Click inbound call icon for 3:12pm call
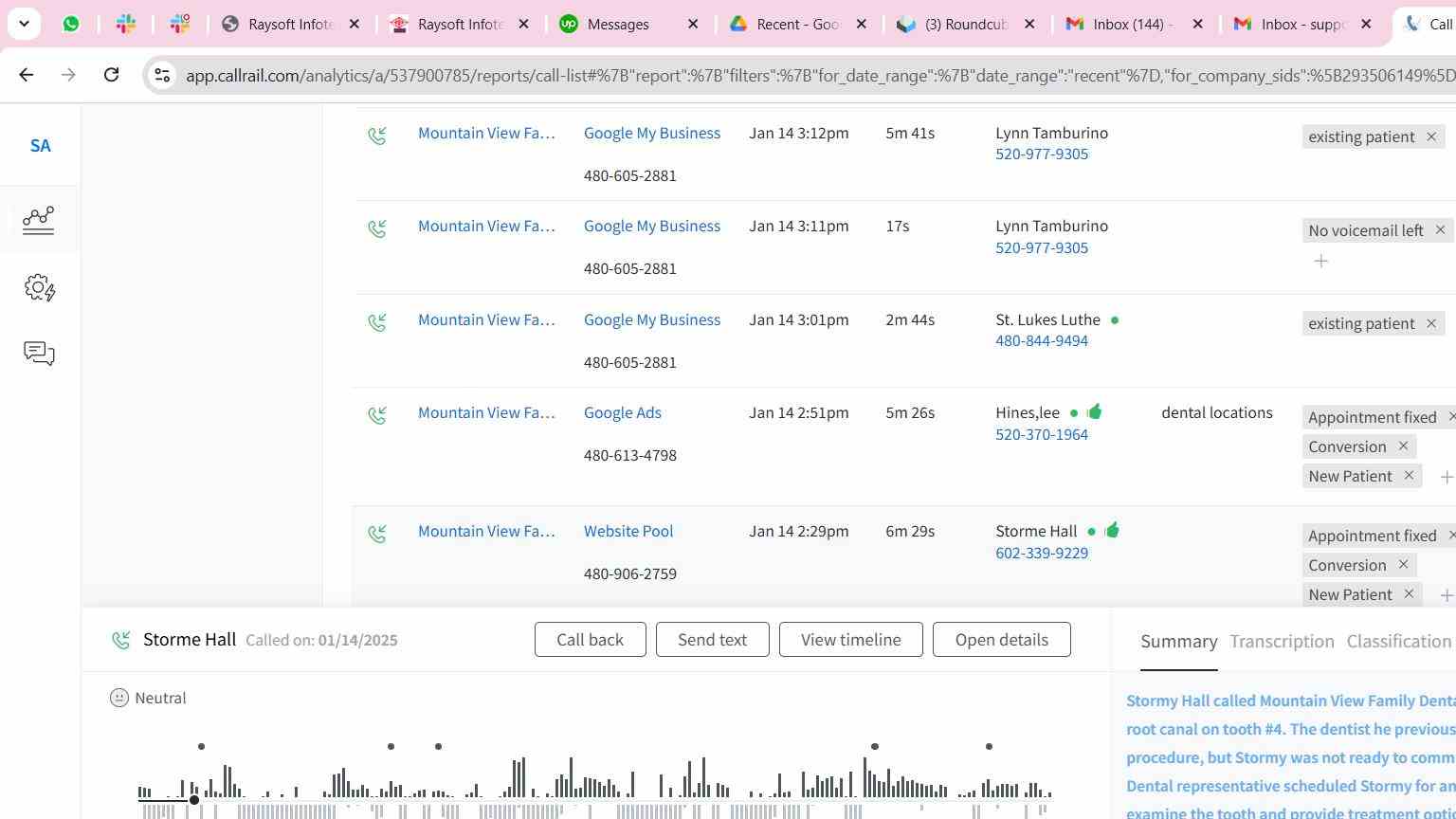The width and height of the screenshot is (1456, 819). point(377,136)
